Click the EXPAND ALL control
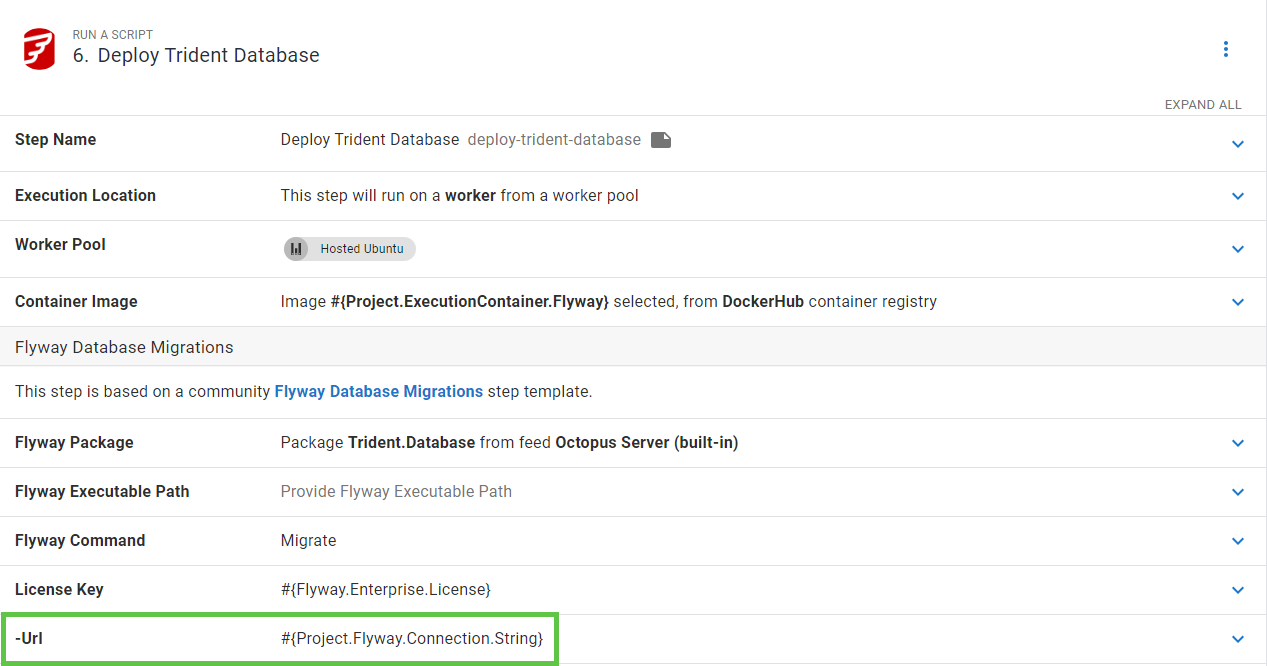Screen dimensions: 1267x666 [x=1203, y=104]
